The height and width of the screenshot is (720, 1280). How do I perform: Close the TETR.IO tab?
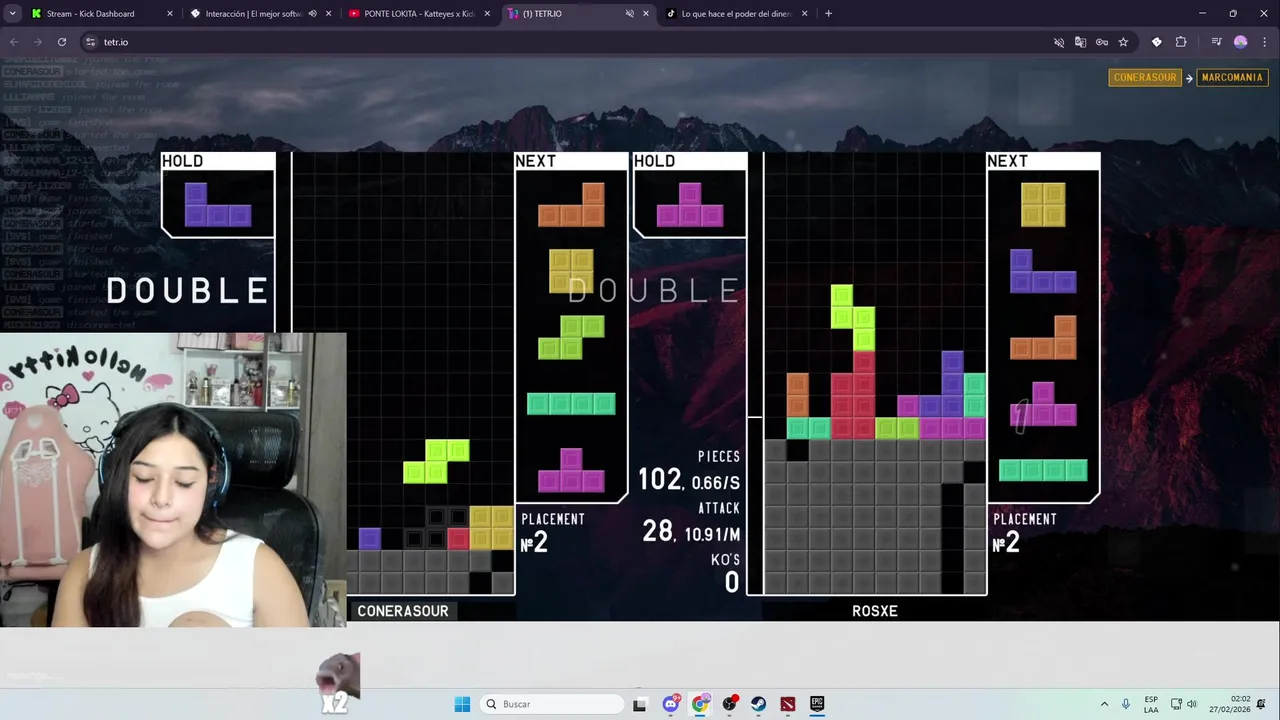click(645, 14)
